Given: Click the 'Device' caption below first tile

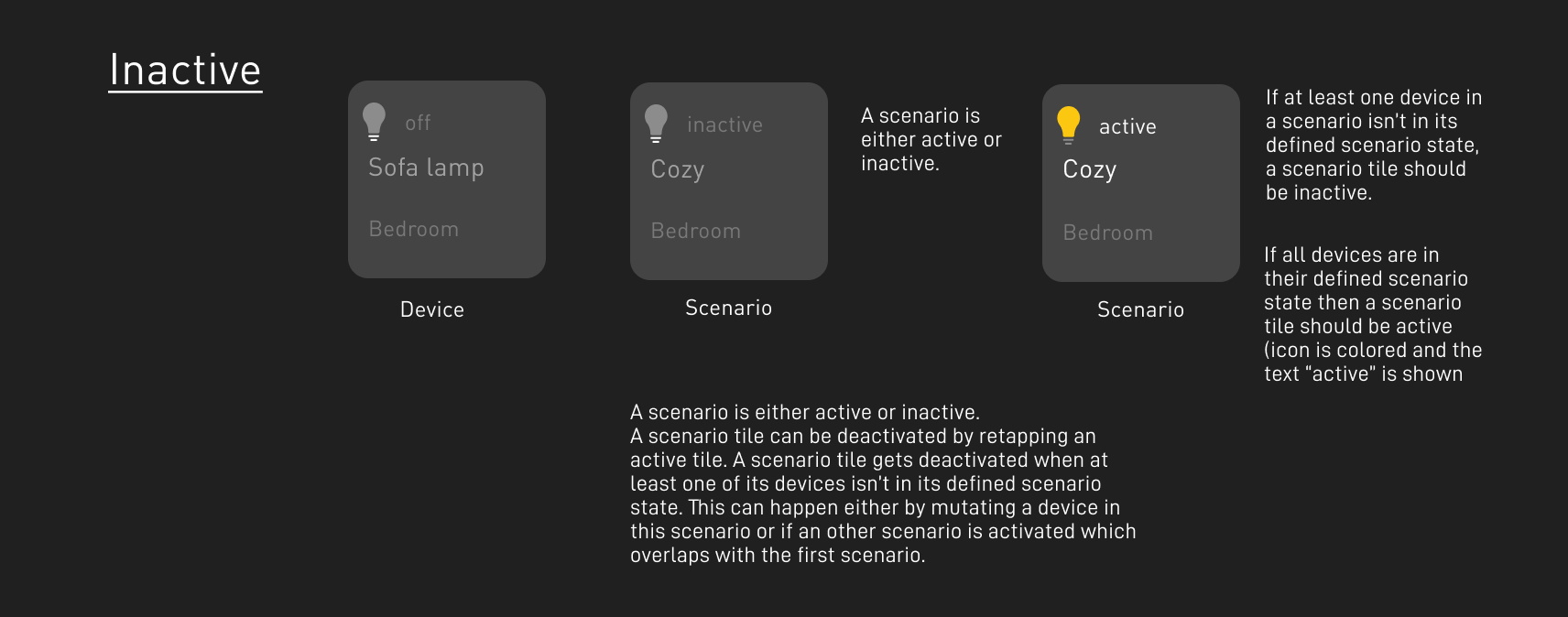Looking at the screenshot, I should [x=432, y=309].
